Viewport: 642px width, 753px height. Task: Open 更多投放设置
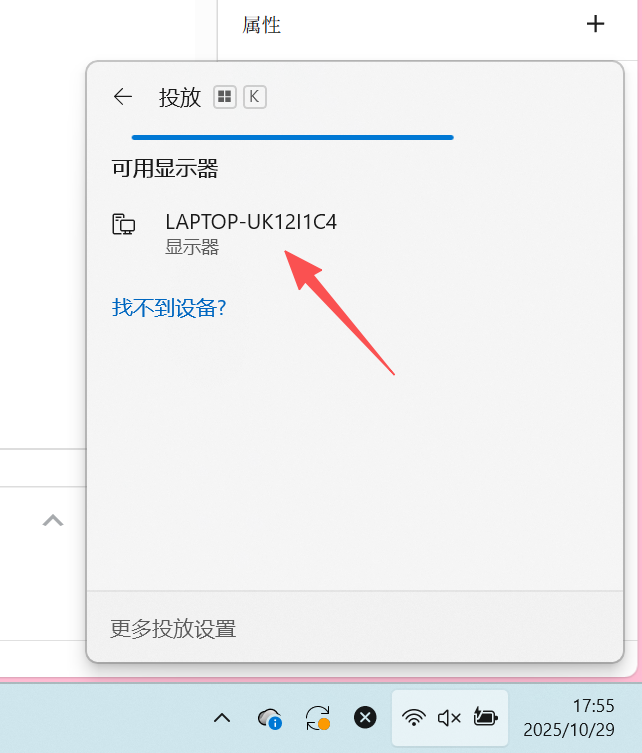click(x=173, y=628)
